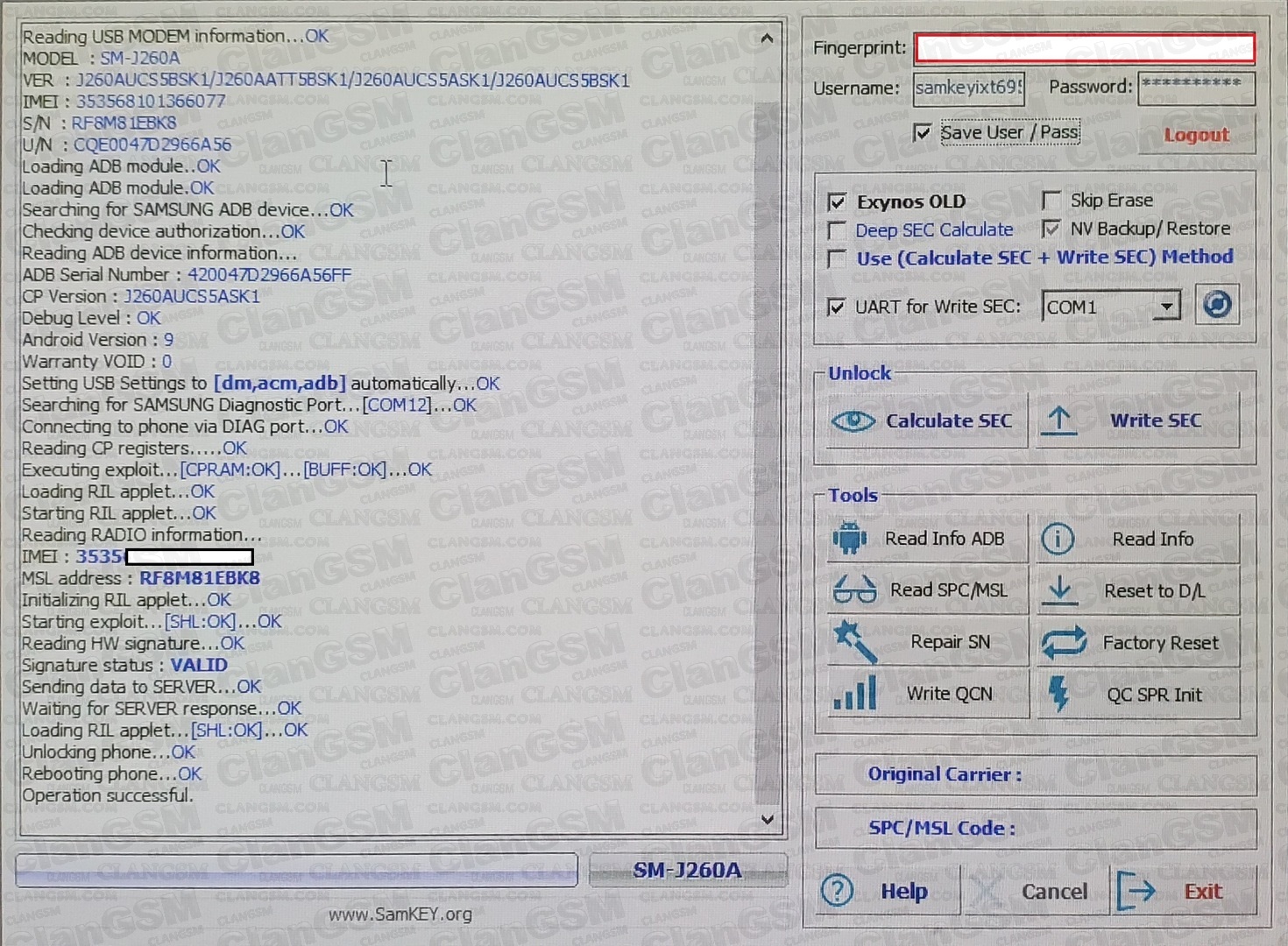
Task: Click into the Fingerprint field
Action: point(1085,49)
